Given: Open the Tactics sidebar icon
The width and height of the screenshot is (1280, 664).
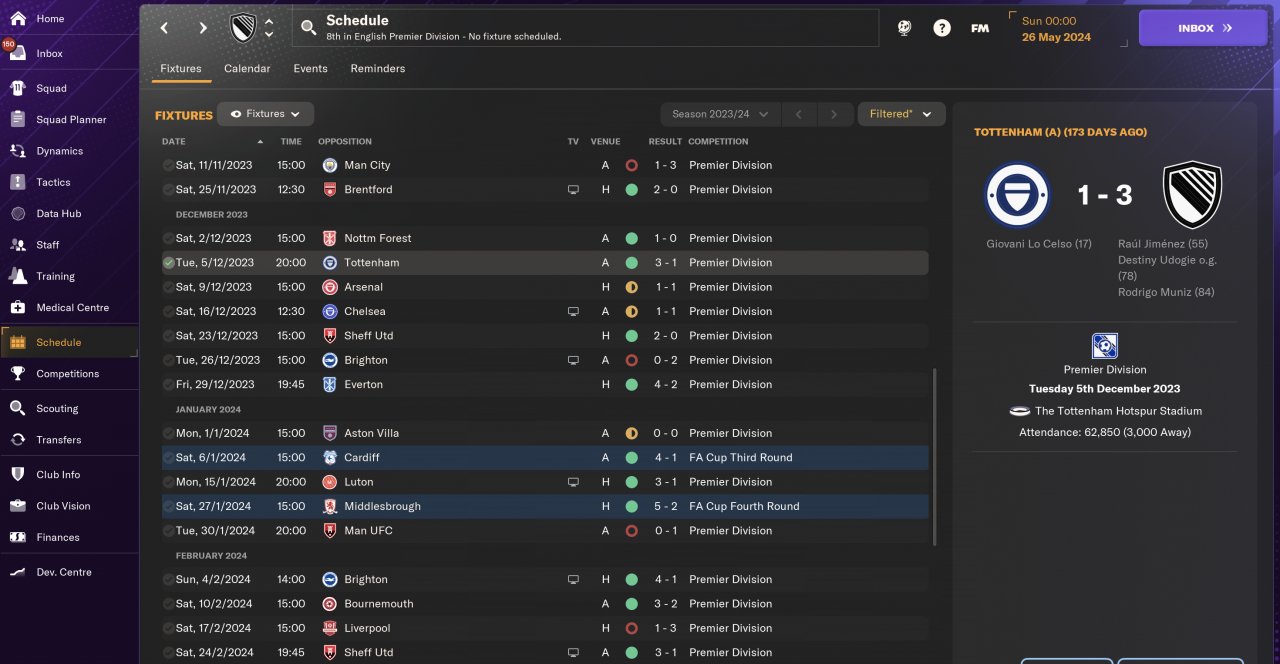Looking at the screenshot, I should coord(17,182).
